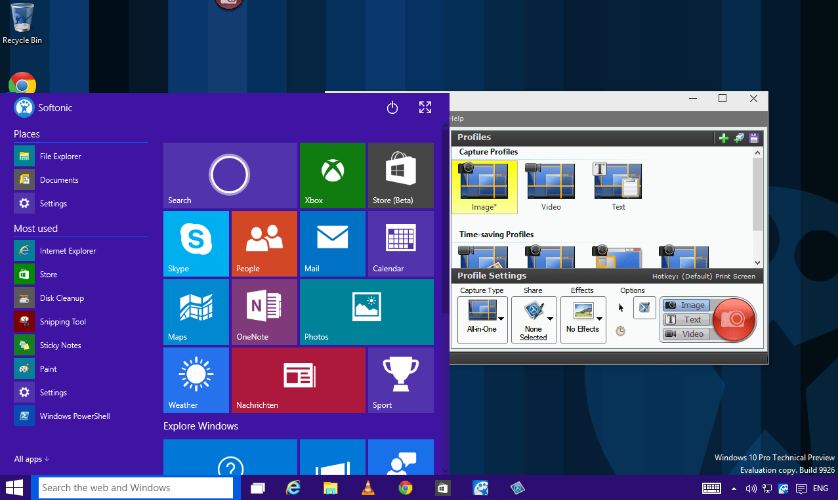Screen dimensions: 838x500
Task: Open the Snipping Tool entry
Action: tap(80, 322)
